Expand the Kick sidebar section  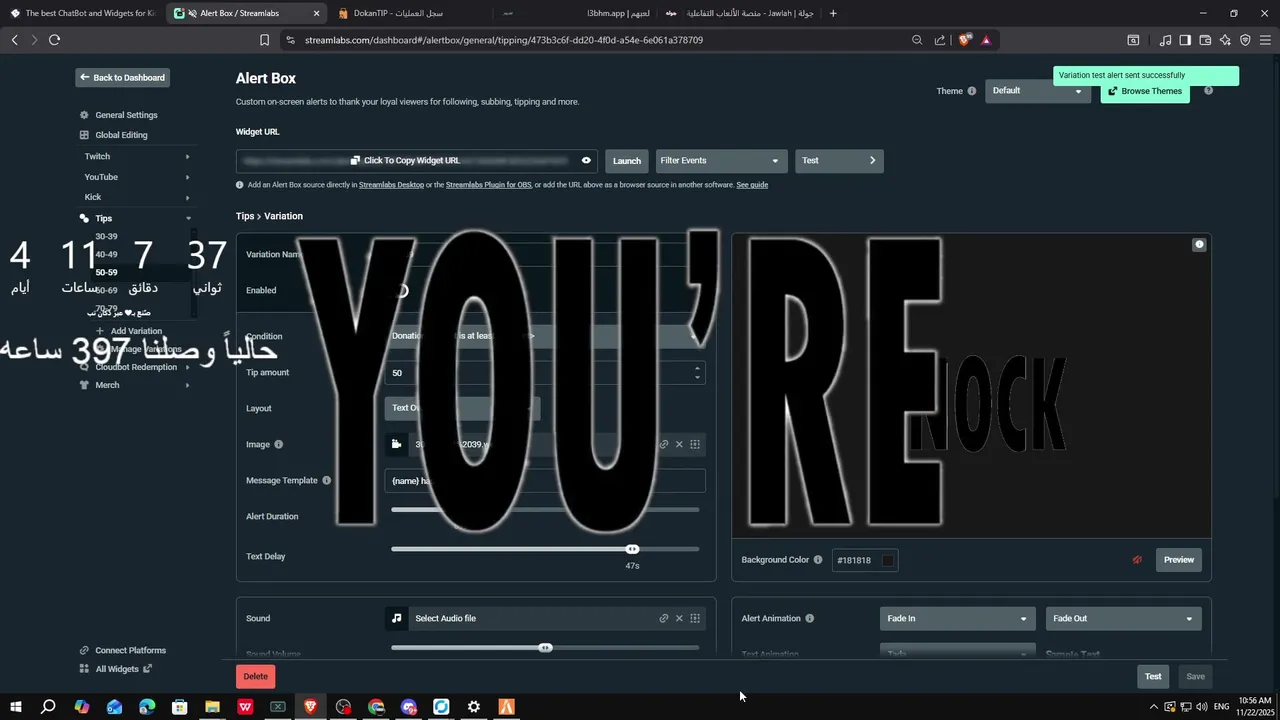pos(187,197)
